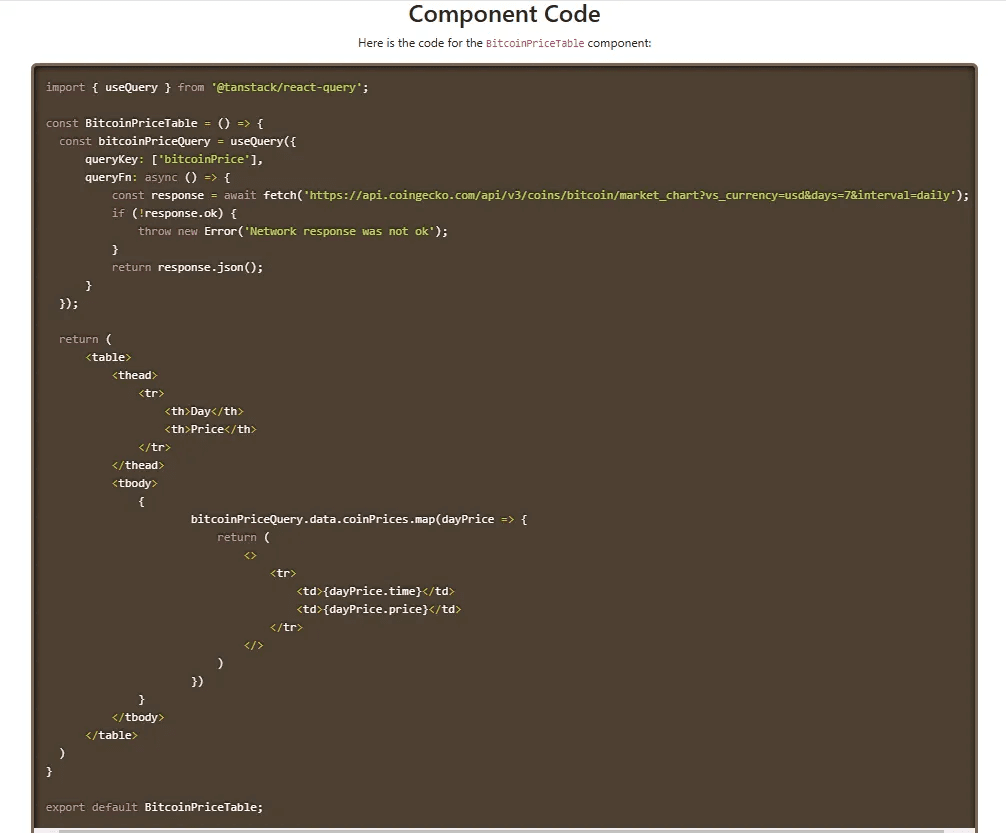Click the Component Code heading
This screenshot has height=833, width=1006.
tap(504, 15)
